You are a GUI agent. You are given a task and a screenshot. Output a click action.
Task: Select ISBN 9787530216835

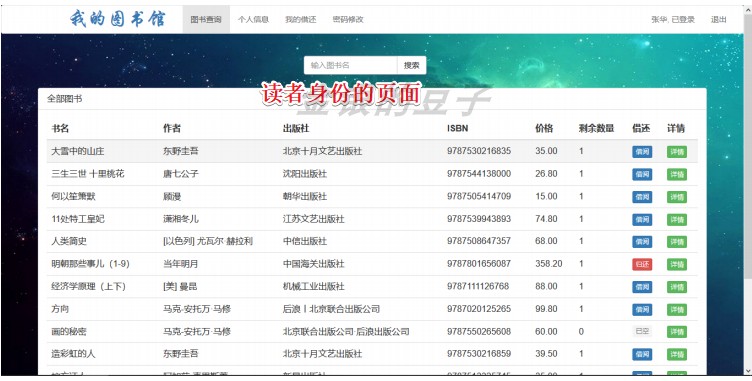point(479,151)
